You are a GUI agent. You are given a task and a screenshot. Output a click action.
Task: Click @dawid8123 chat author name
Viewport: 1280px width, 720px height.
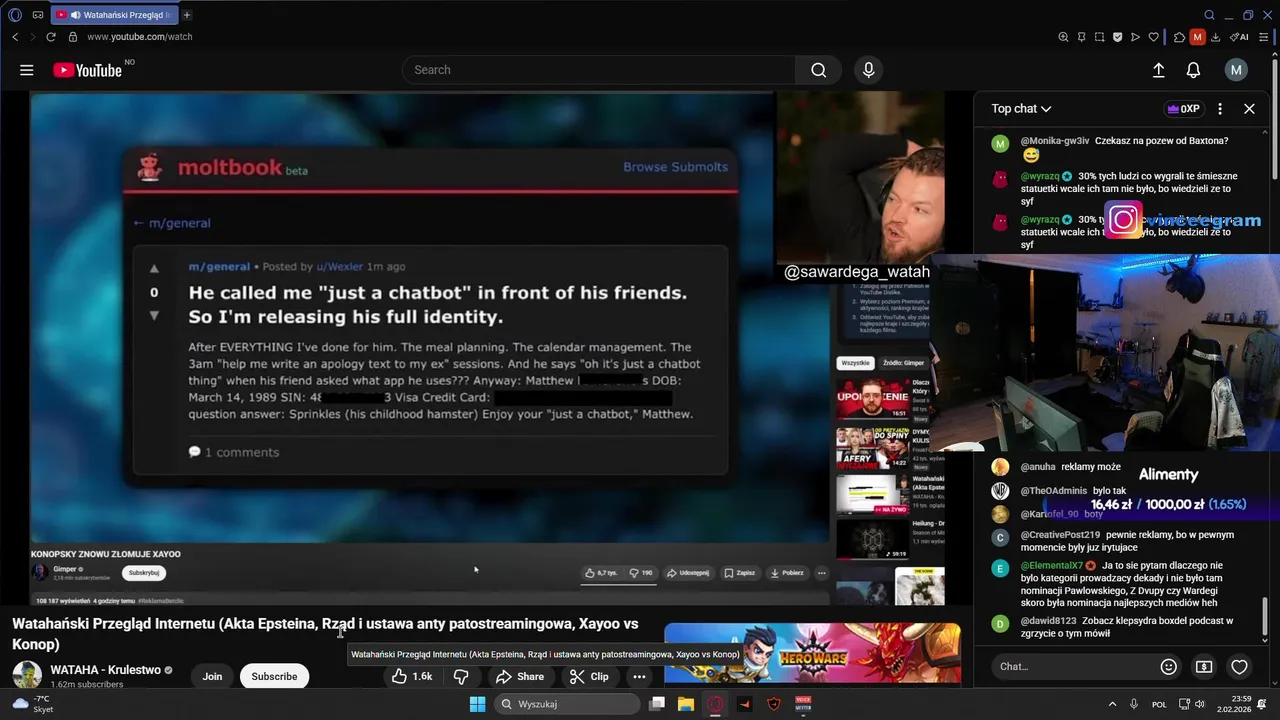pyautogui.click(x=1048, y=621)
